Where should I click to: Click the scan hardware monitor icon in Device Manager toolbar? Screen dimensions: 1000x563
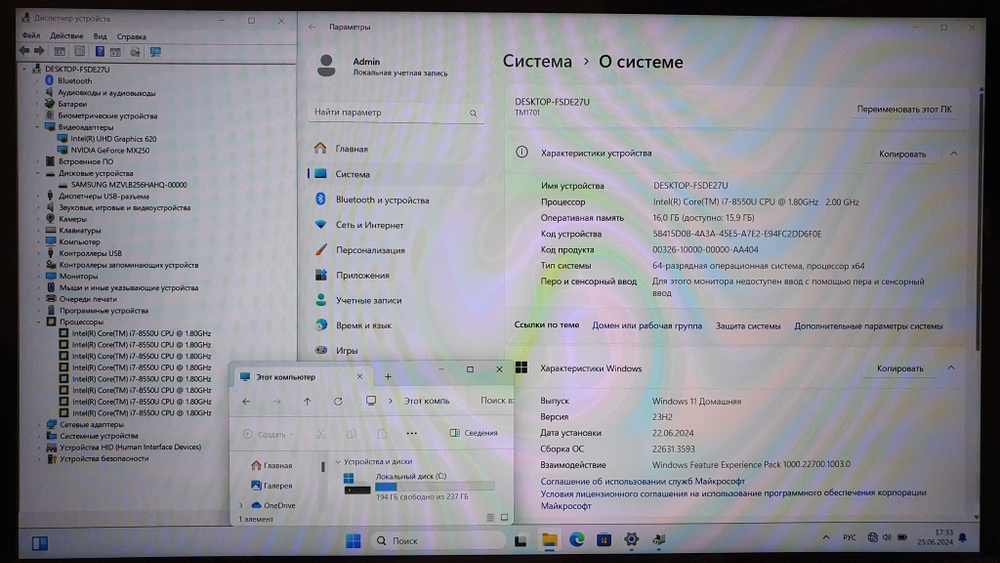point(155,52)
